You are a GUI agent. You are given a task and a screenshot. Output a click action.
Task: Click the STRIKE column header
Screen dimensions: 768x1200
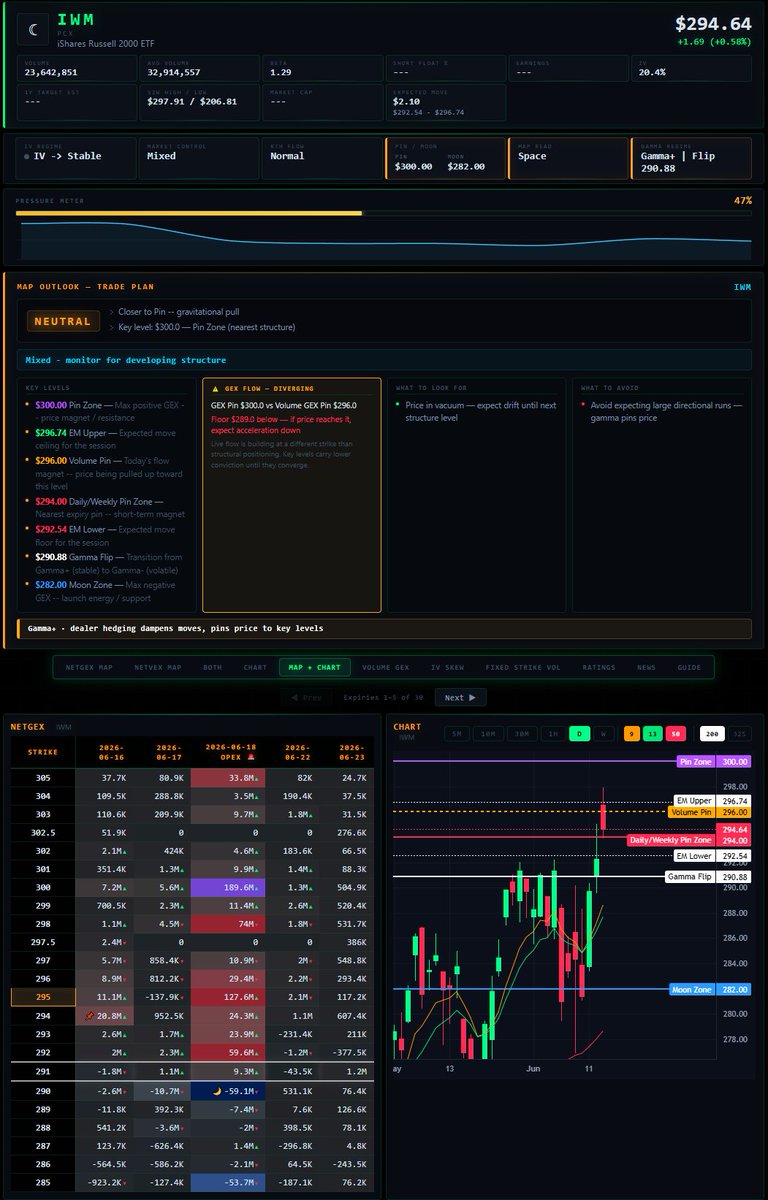43,752
